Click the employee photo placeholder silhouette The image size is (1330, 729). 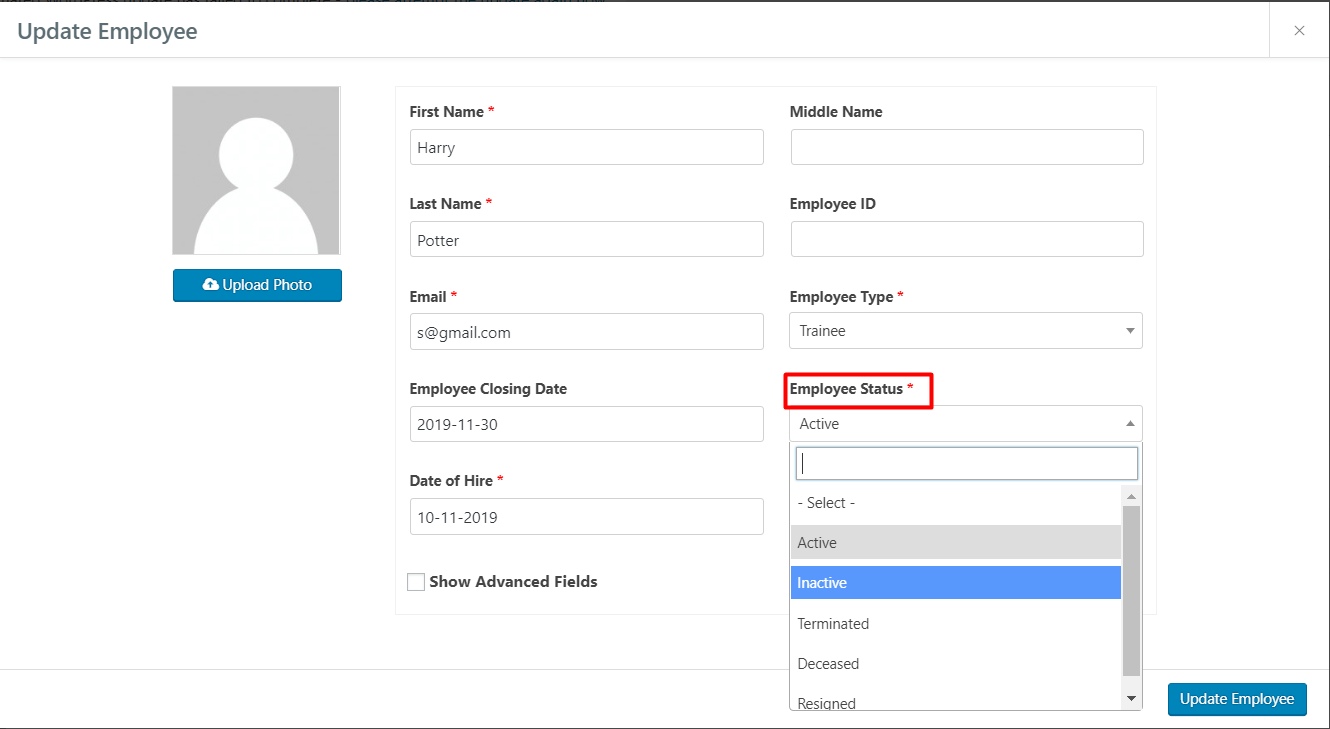click(x=256, y=170)
